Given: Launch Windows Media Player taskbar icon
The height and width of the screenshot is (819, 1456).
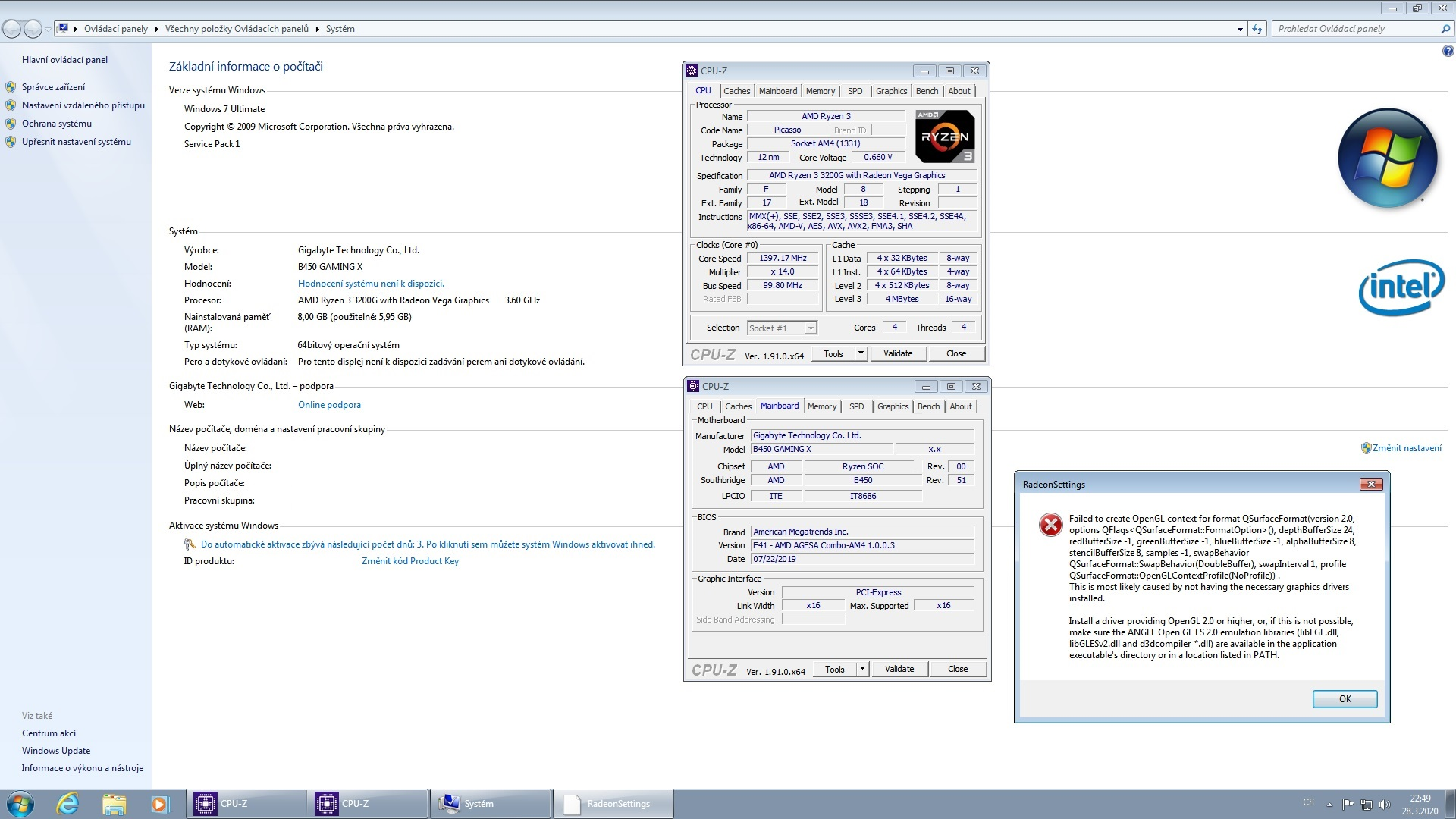Looking at the screenshot, I should pyautogui.click(x=159, y=804).
